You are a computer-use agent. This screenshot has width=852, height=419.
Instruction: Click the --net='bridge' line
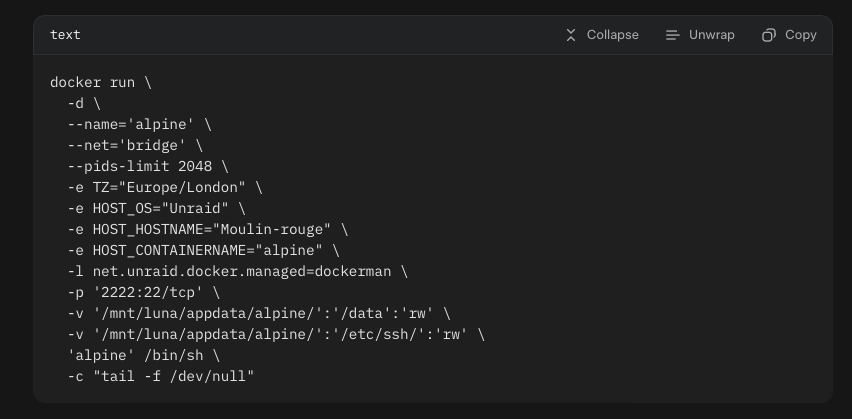(135, 146)
